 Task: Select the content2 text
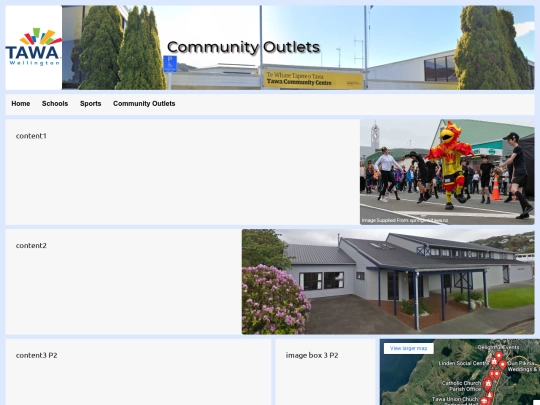pos(31,246)
